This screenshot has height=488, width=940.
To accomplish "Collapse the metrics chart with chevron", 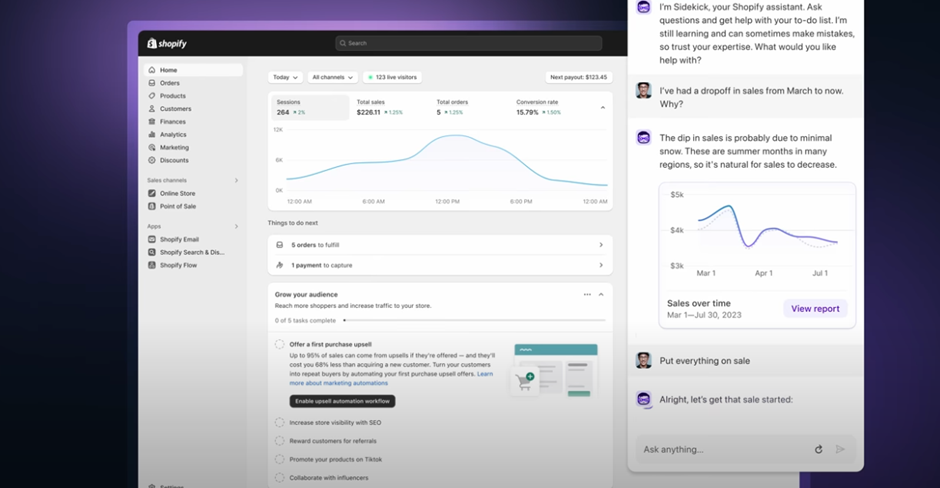I will [x=602, y=108].
